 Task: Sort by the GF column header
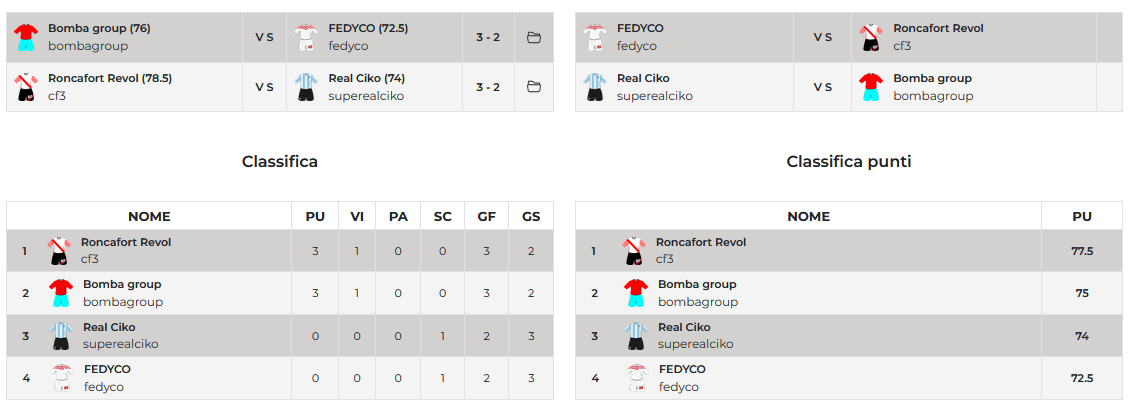pyautogui.click(x=487, y=216)
